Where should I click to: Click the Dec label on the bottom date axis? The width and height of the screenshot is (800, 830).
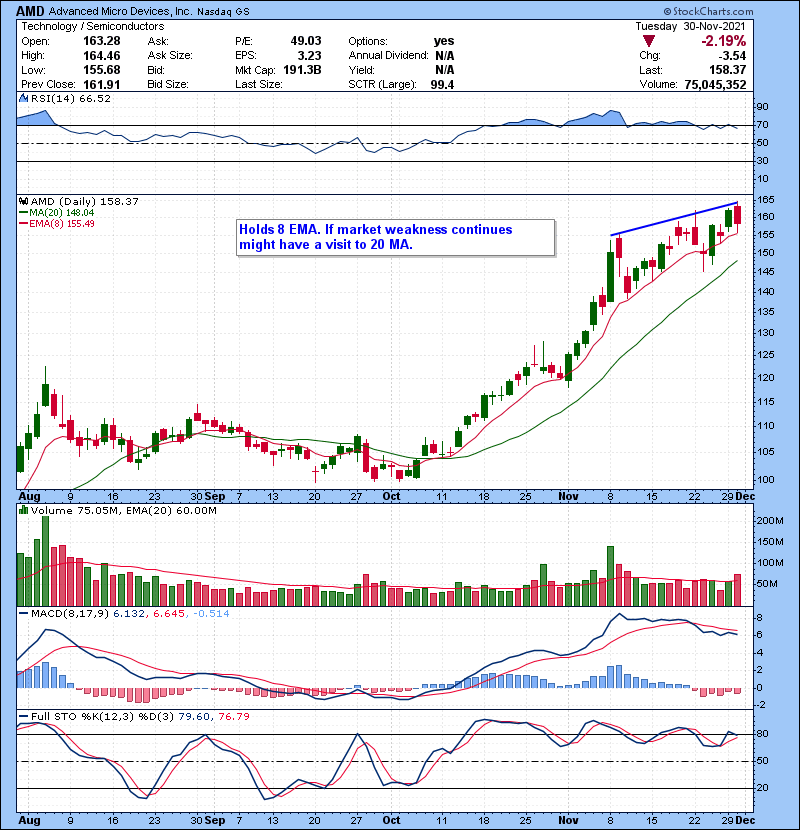[745, 820]
